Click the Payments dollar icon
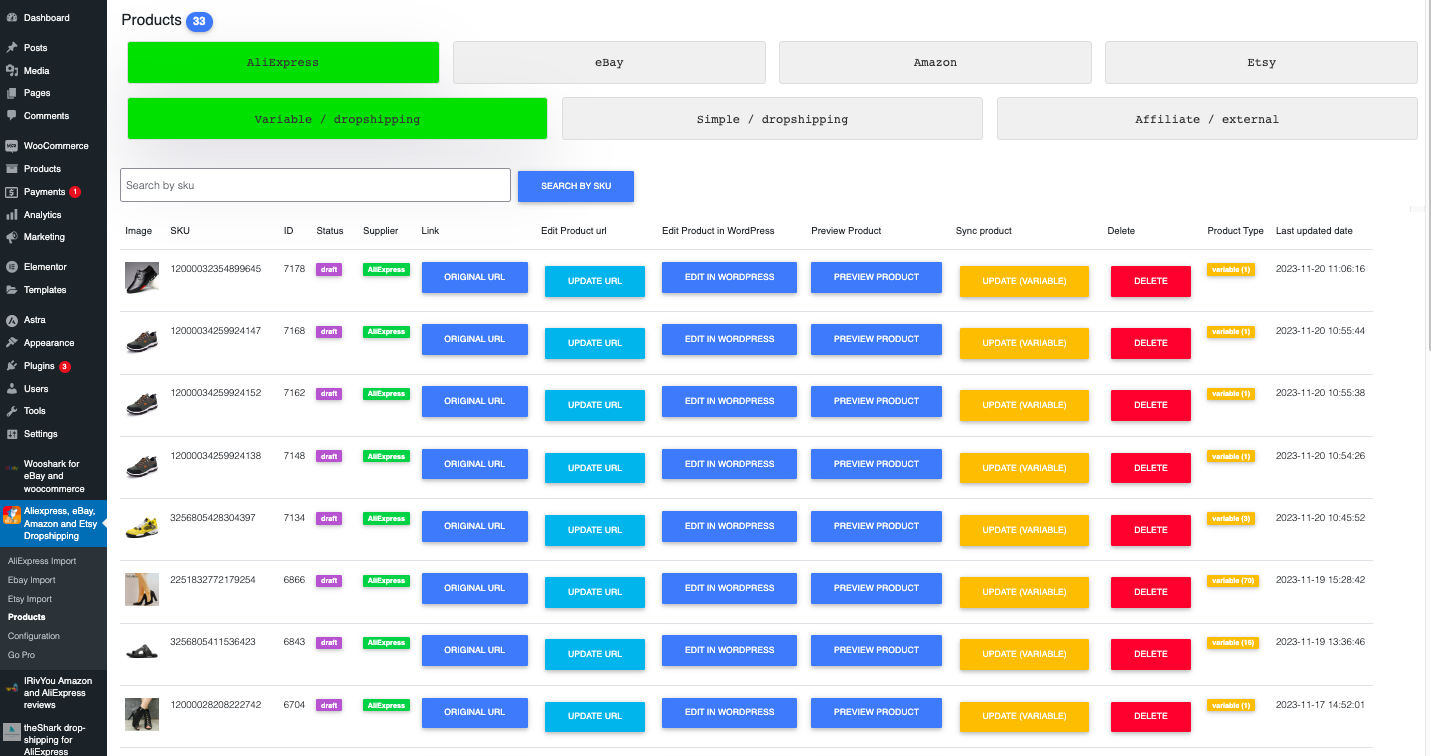This screenshot has width=1431, height=756. coord(11,192)
